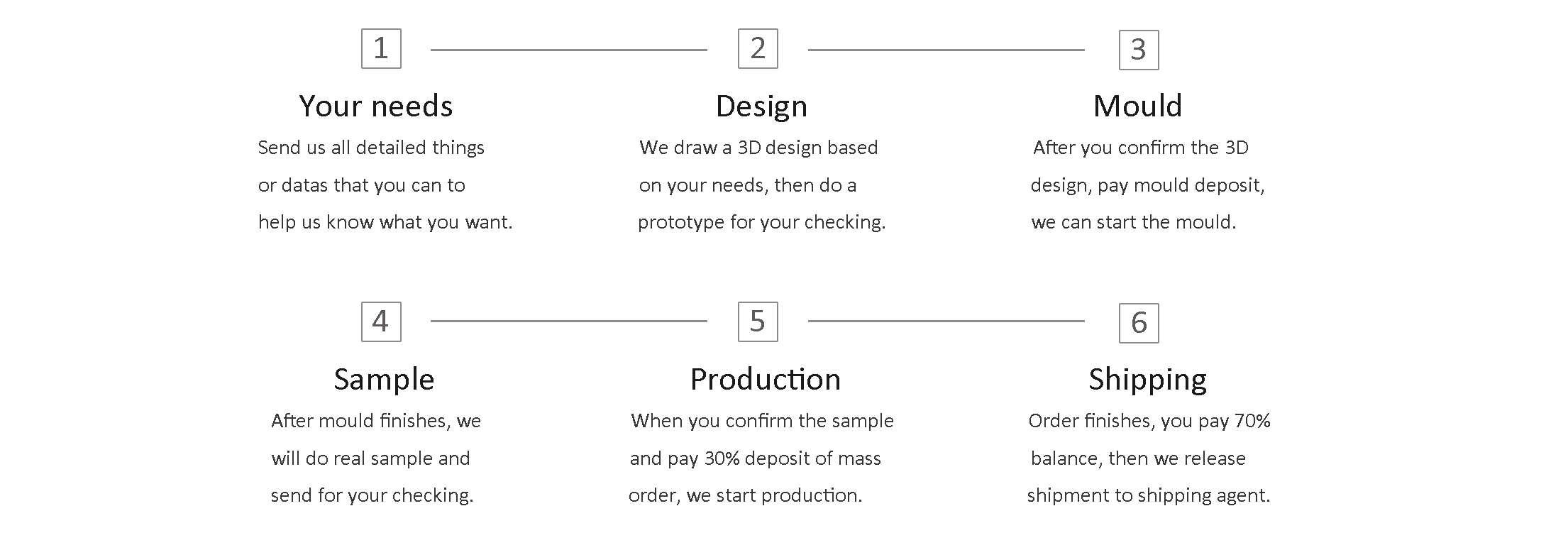Viewport: 1568px width, 550px height.
Task: Click the step 1 number box
Action: coord(381,49)
